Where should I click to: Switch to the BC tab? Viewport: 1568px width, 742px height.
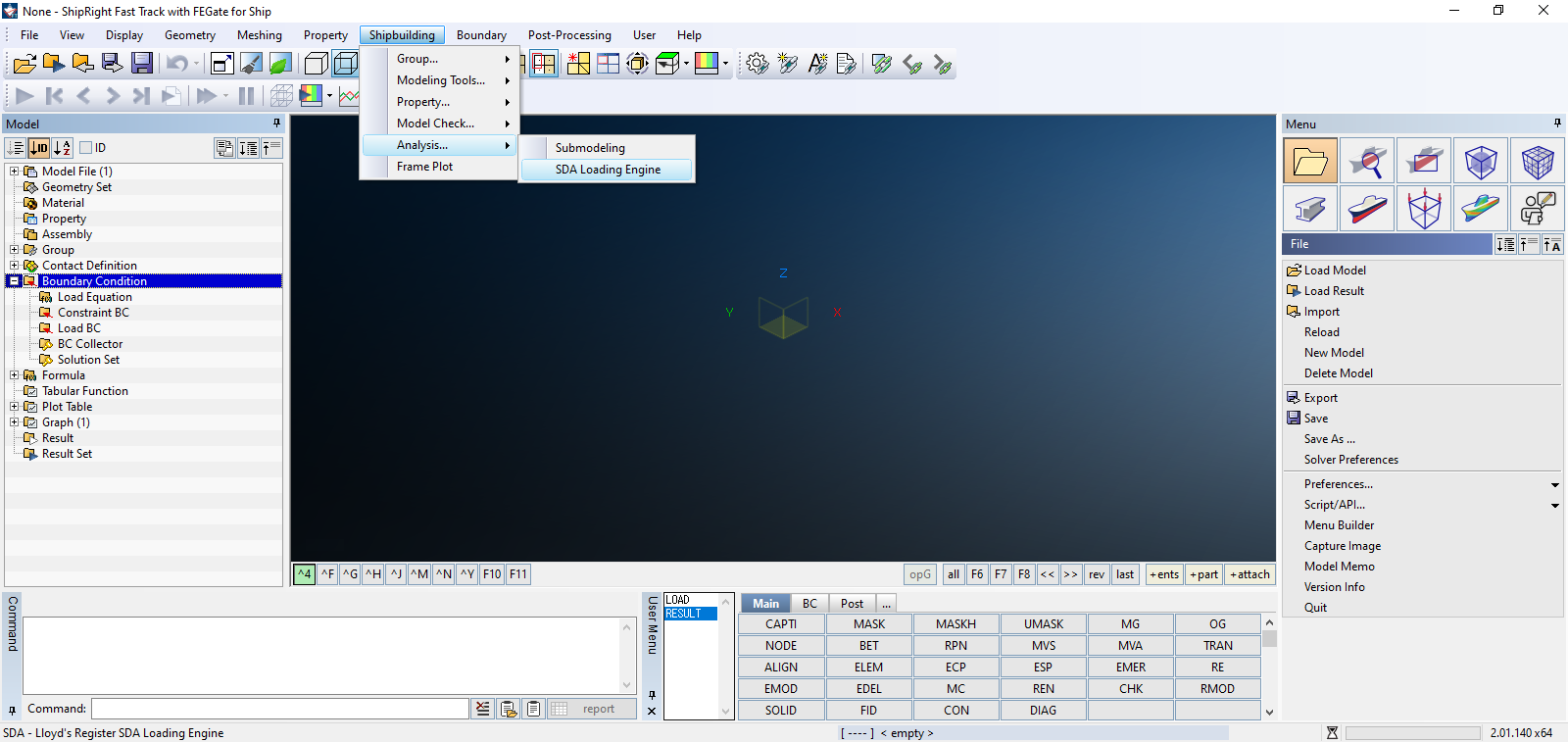(809, 604)
